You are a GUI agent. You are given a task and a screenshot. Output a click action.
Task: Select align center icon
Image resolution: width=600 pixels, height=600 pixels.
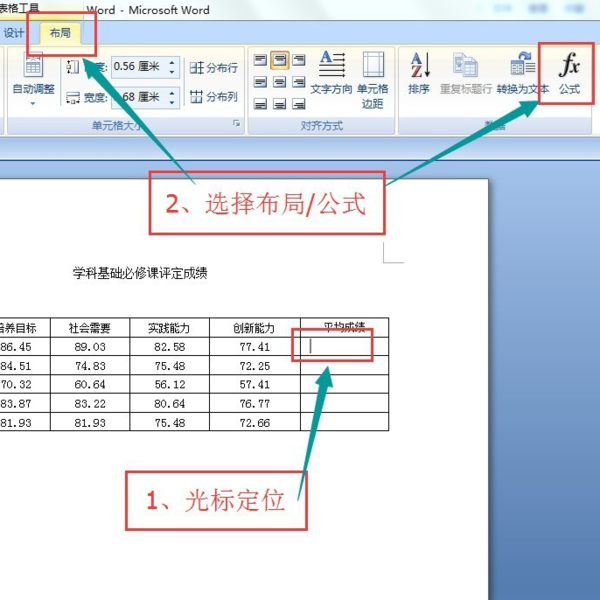coord(279,82)
